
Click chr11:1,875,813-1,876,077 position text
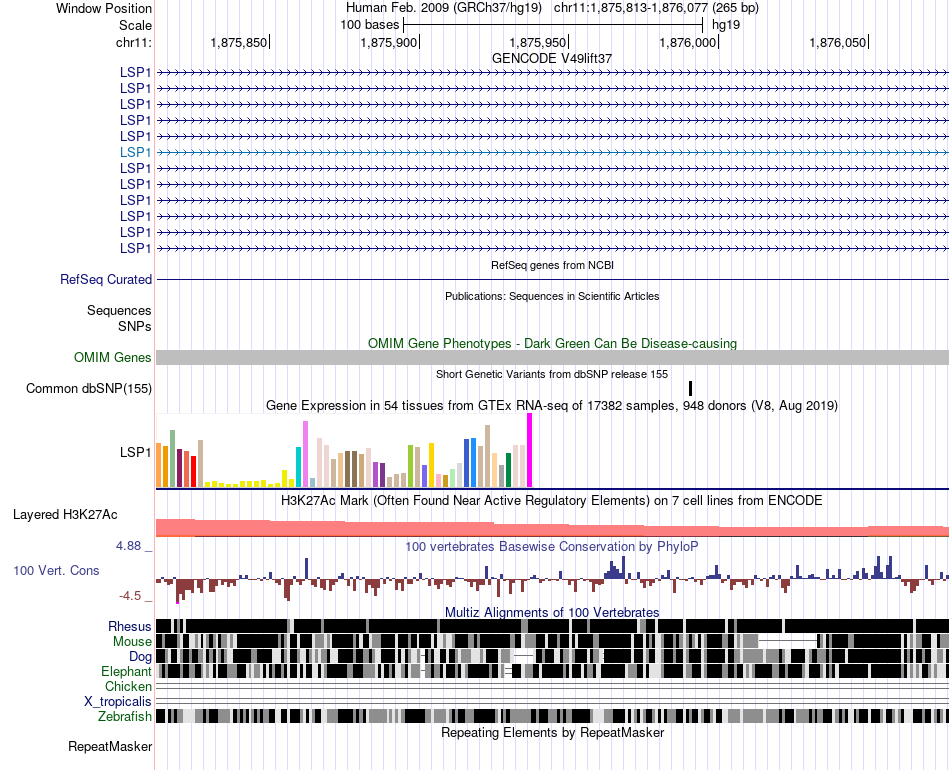click(x=656, y=8)
